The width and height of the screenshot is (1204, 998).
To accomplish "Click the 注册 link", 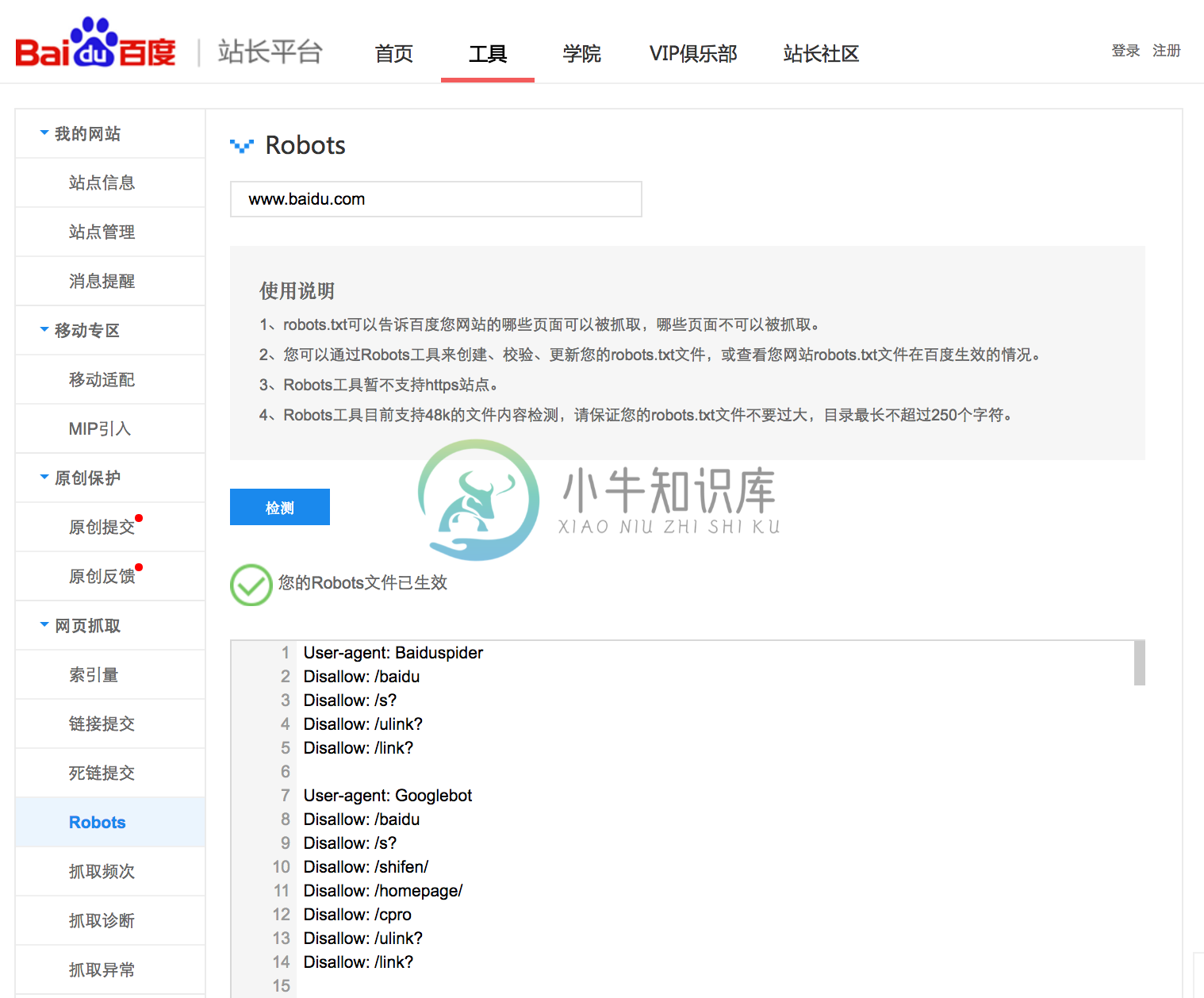I will 1167,51.
